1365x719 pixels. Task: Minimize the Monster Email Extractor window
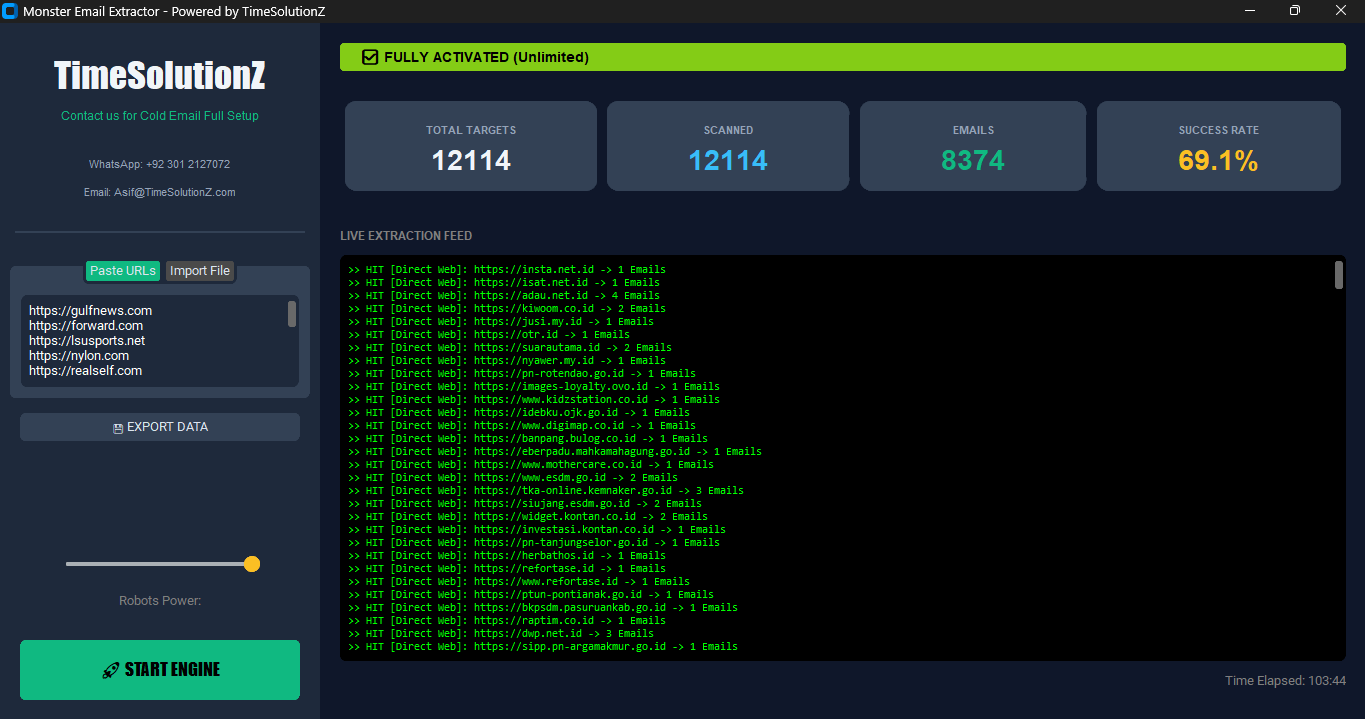tap(1249, 11)
